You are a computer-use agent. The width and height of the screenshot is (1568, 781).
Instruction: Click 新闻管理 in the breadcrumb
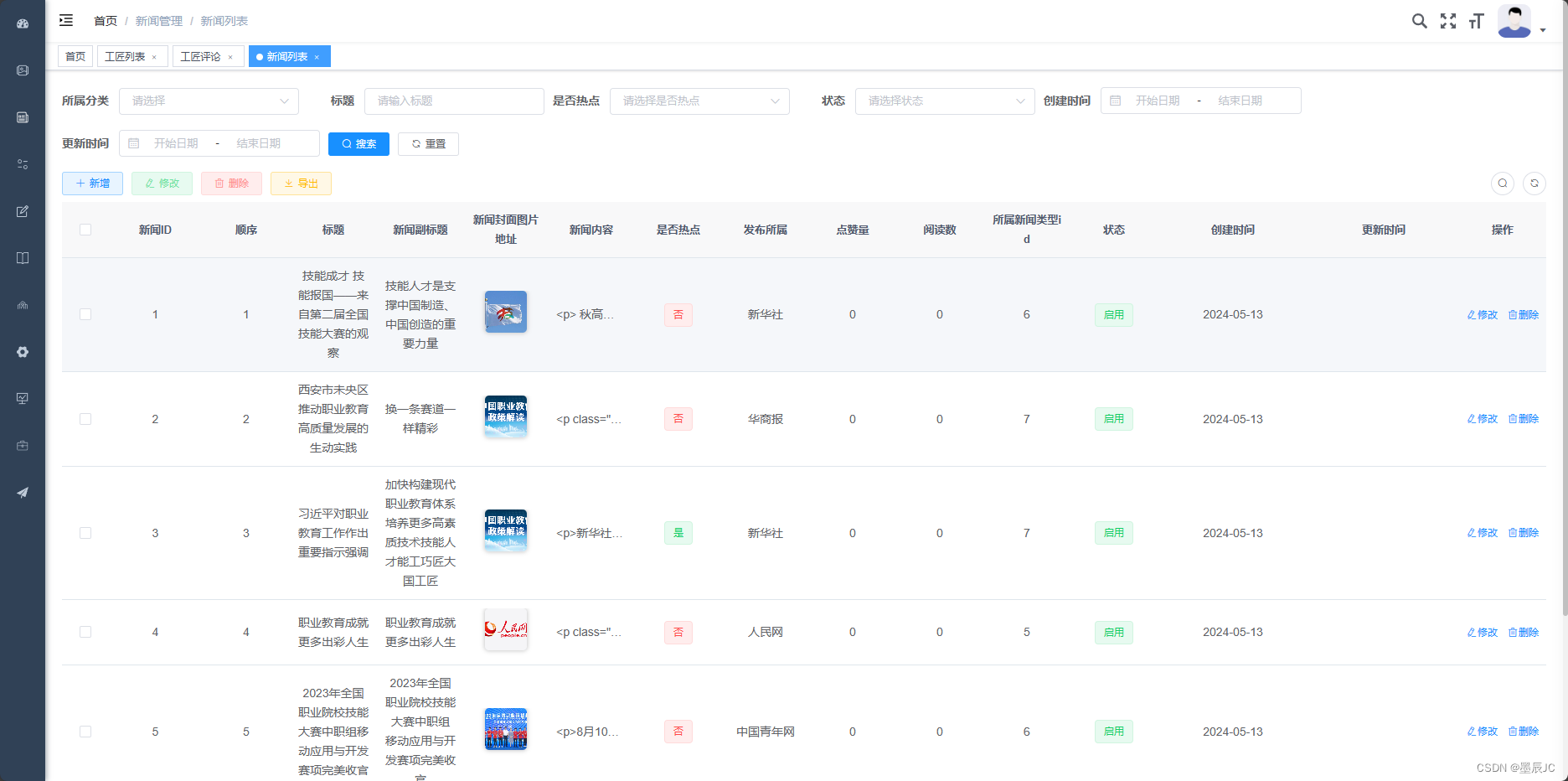point(159,21)
